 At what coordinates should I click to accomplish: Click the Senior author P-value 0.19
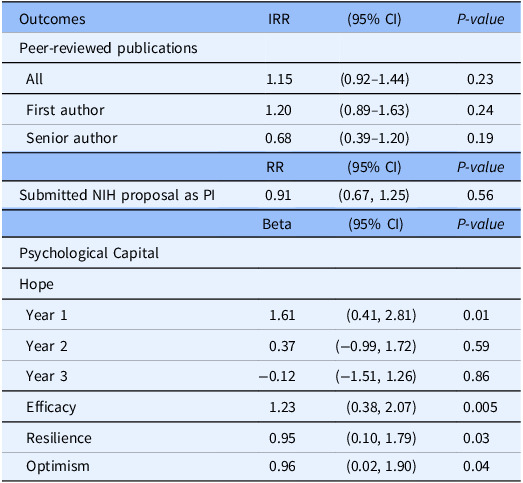480,138
